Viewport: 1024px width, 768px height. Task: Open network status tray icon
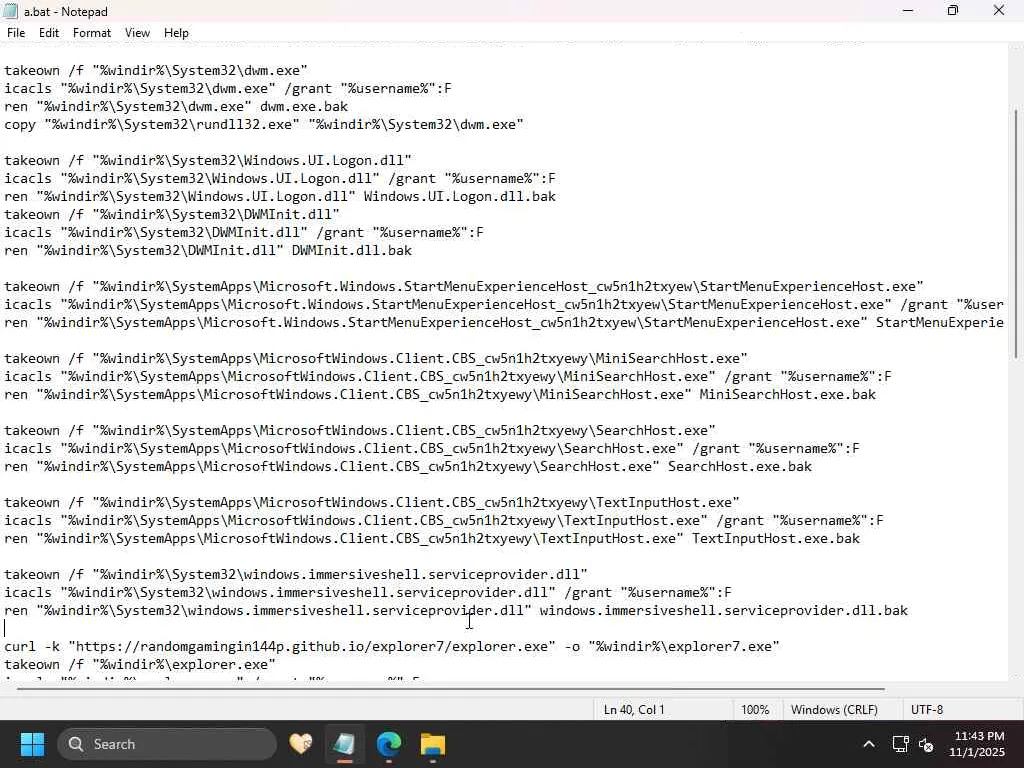tap(901, 744)
